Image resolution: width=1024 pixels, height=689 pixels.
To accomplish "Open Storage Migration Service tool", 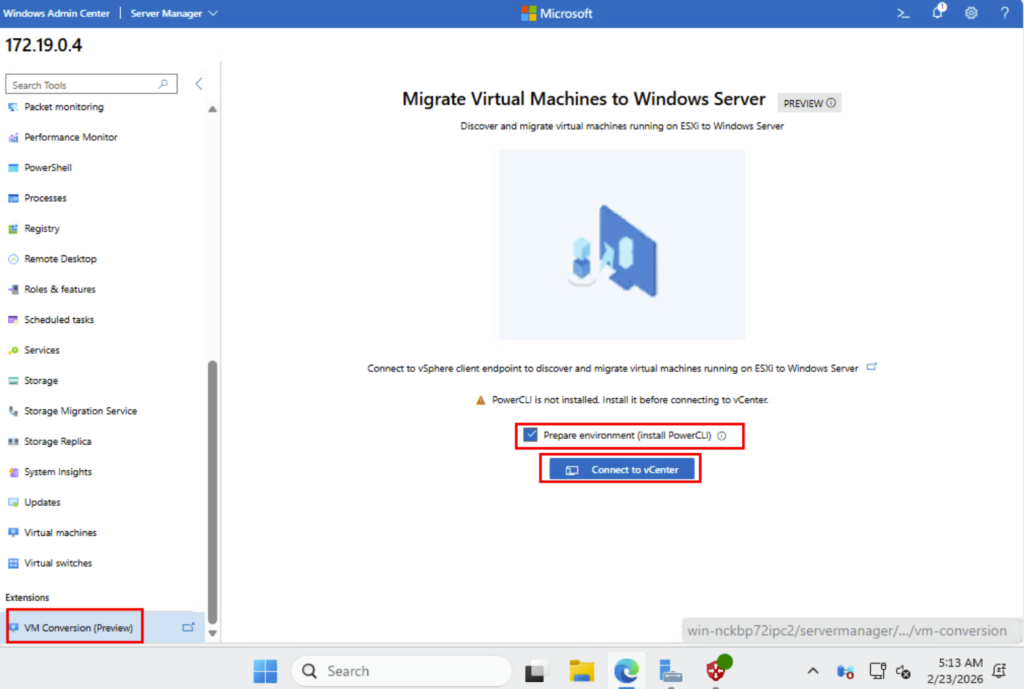I will pos(80,411).
